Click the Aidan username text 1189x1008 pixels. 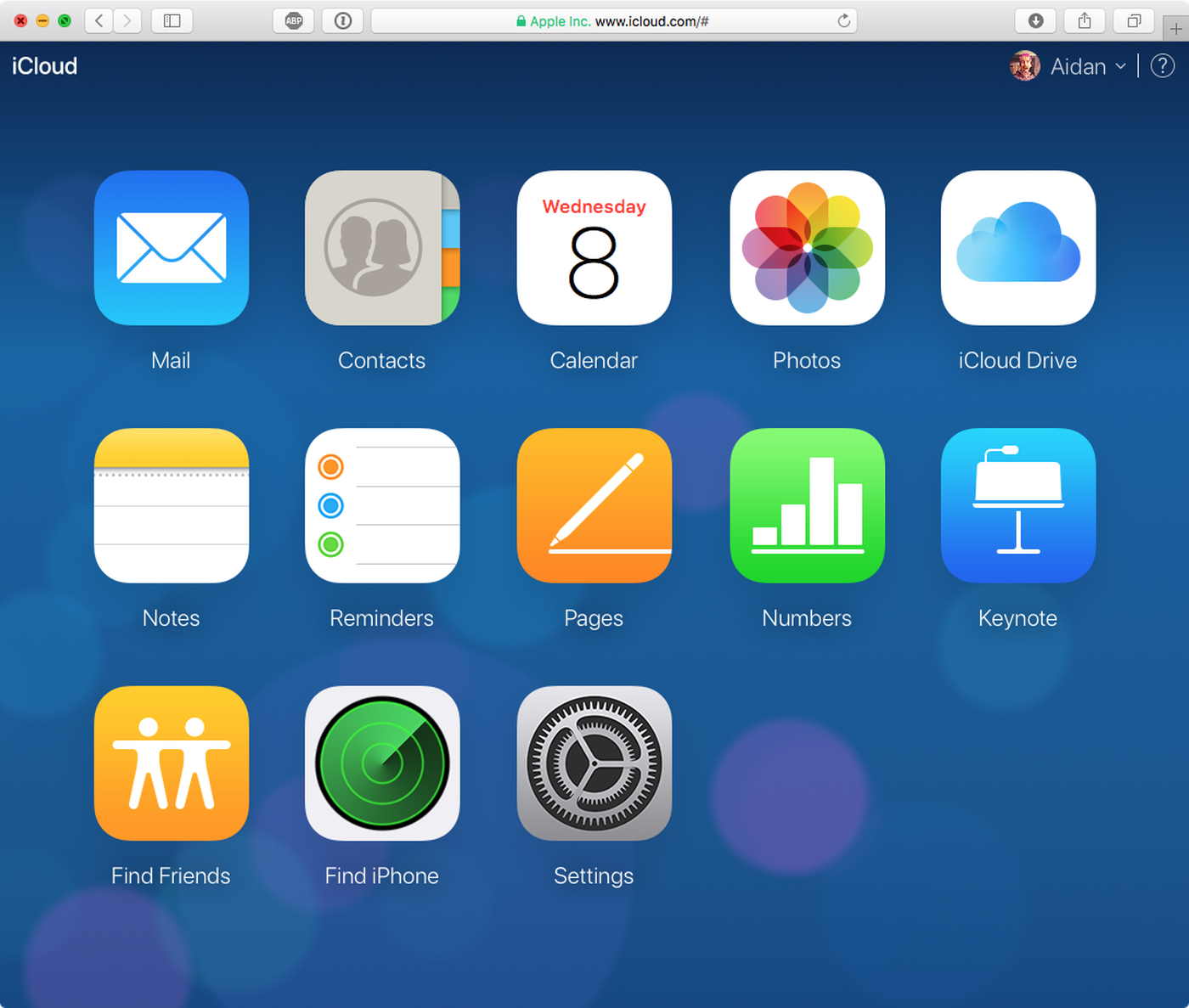click(x=1078, y=66)
